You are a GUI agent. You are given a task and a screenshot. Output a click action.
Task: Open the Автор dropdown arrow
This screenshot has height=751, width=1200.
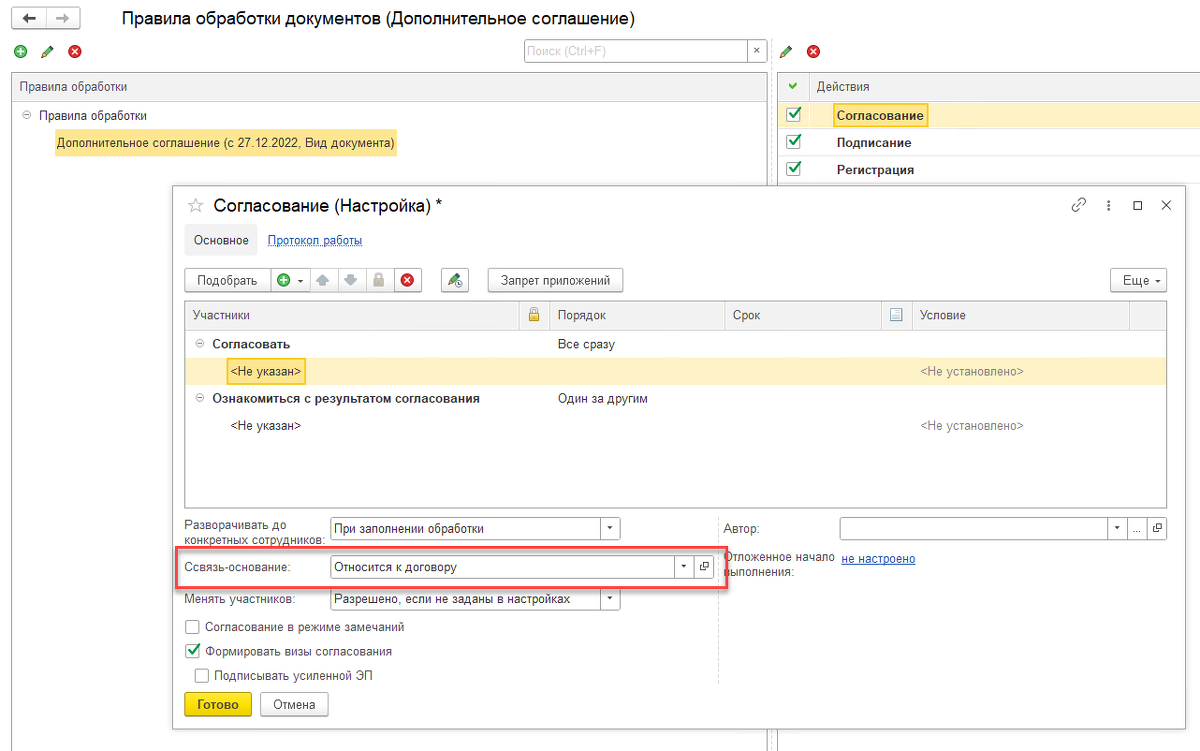tap(1117, 528)
